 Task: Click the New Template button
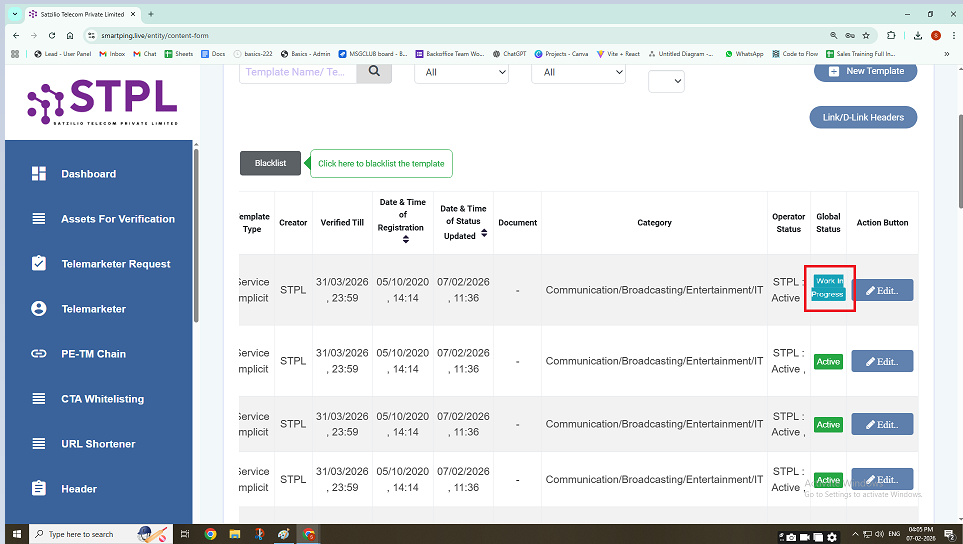[865, 71]
